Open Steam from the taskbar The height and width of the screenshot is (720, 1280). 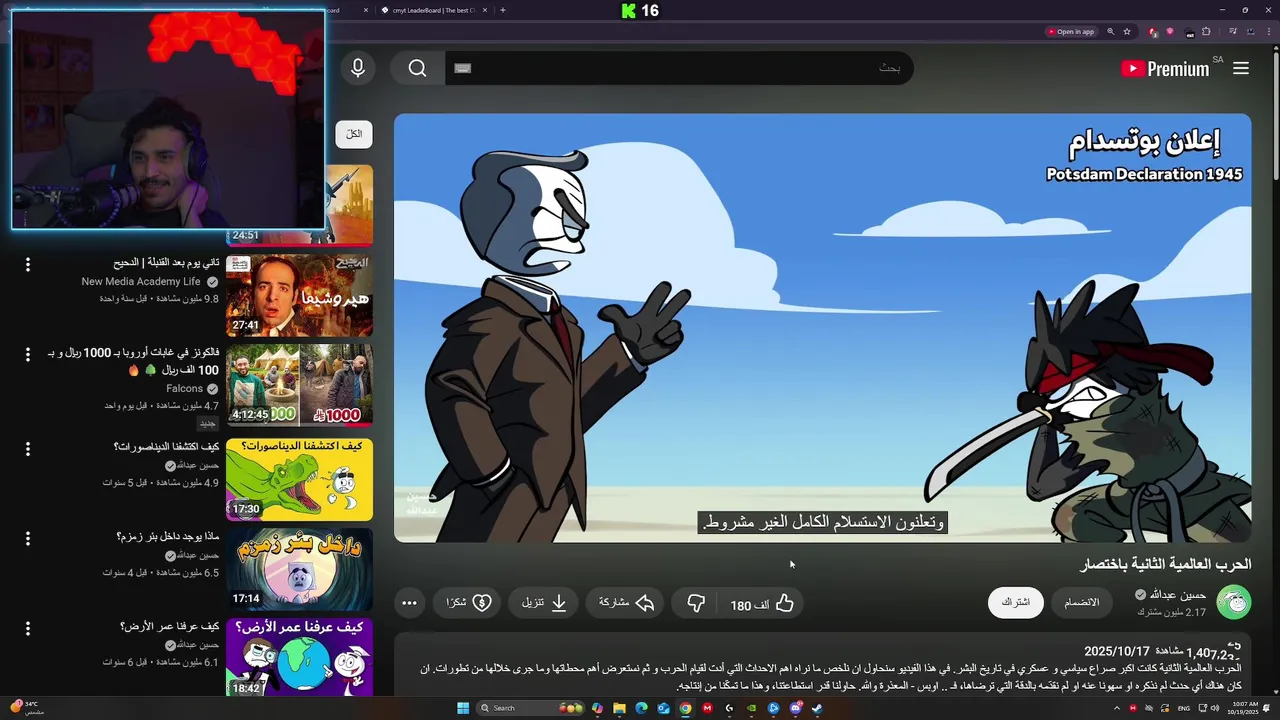point(817,708)
